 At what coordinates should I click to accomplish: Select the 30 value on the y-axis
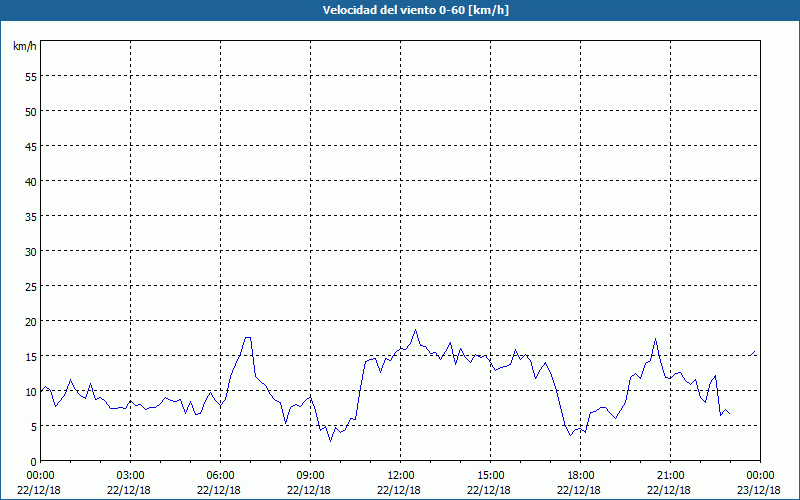(31, 252)
